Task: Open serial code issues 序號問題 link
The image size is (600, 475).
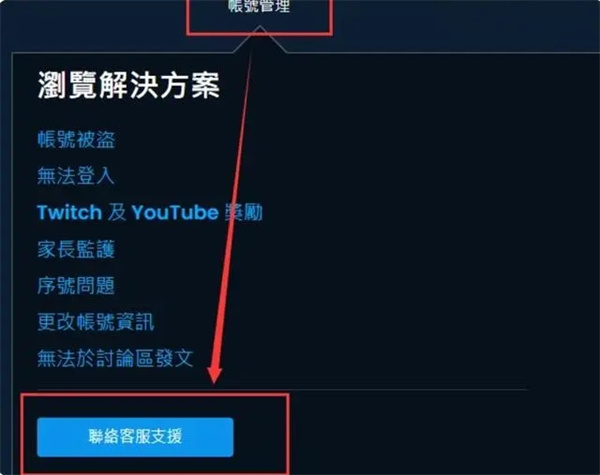Action: [76, 286]
